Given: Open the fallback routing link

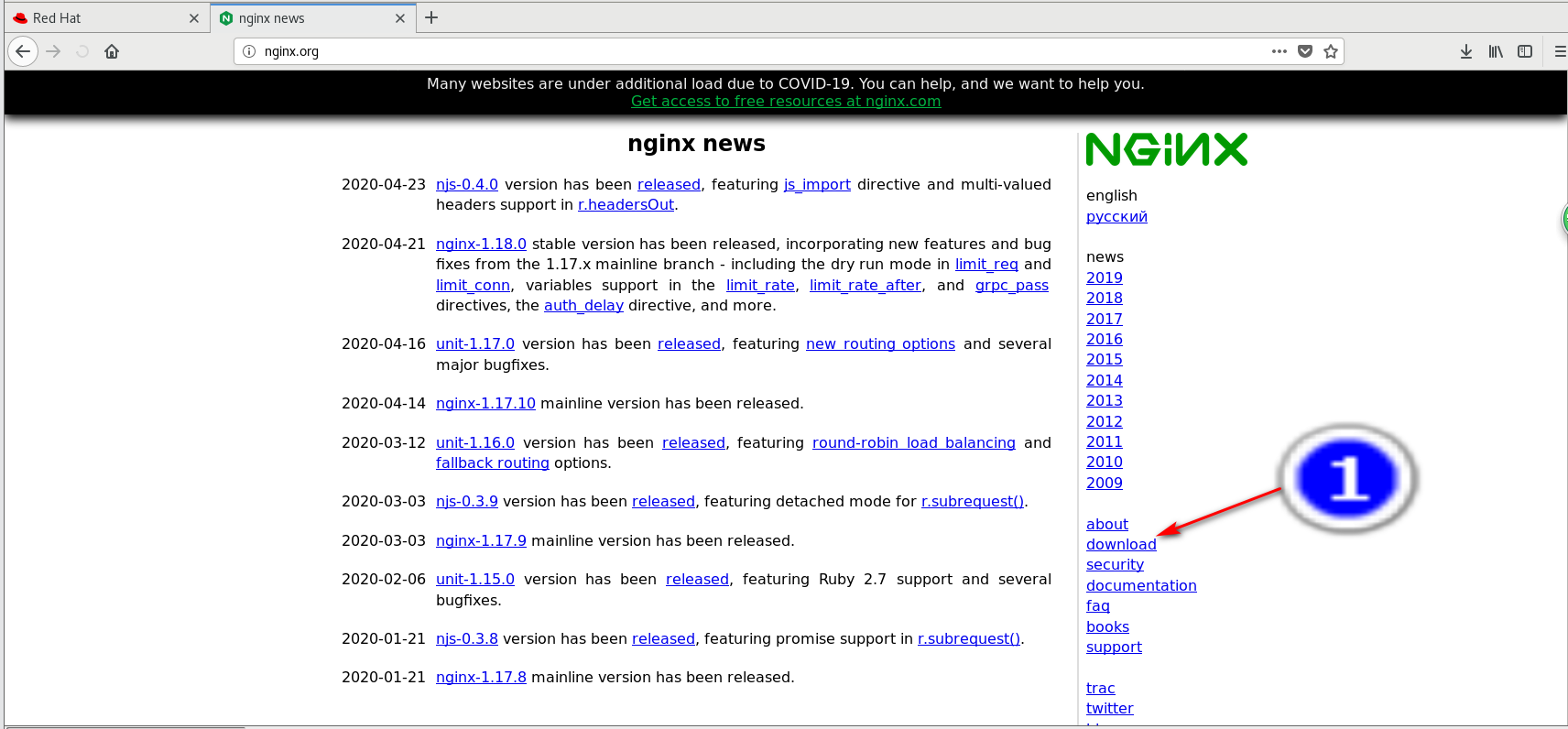Looking at the screenshot, I should point(493,463).
